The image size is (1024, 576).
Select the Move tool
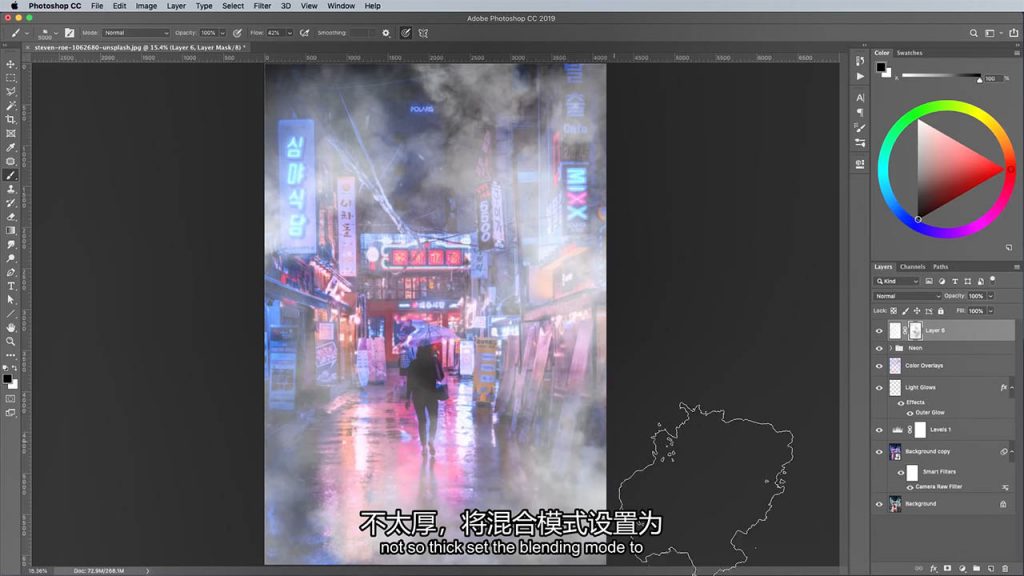[10, 64]
